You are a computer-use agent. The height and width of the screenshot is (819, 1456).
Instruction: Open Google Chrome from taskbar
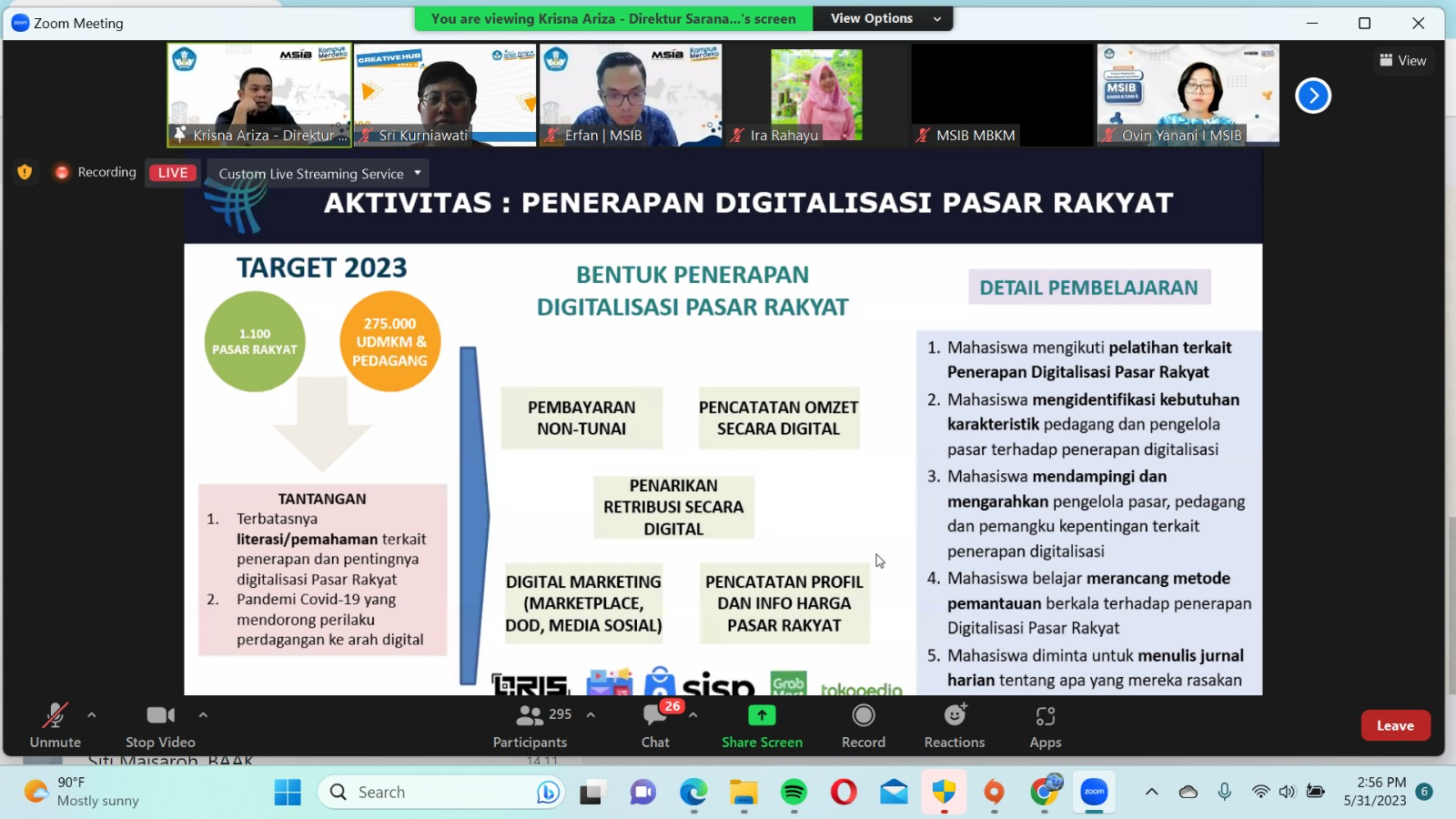(x=1045, y=793)
